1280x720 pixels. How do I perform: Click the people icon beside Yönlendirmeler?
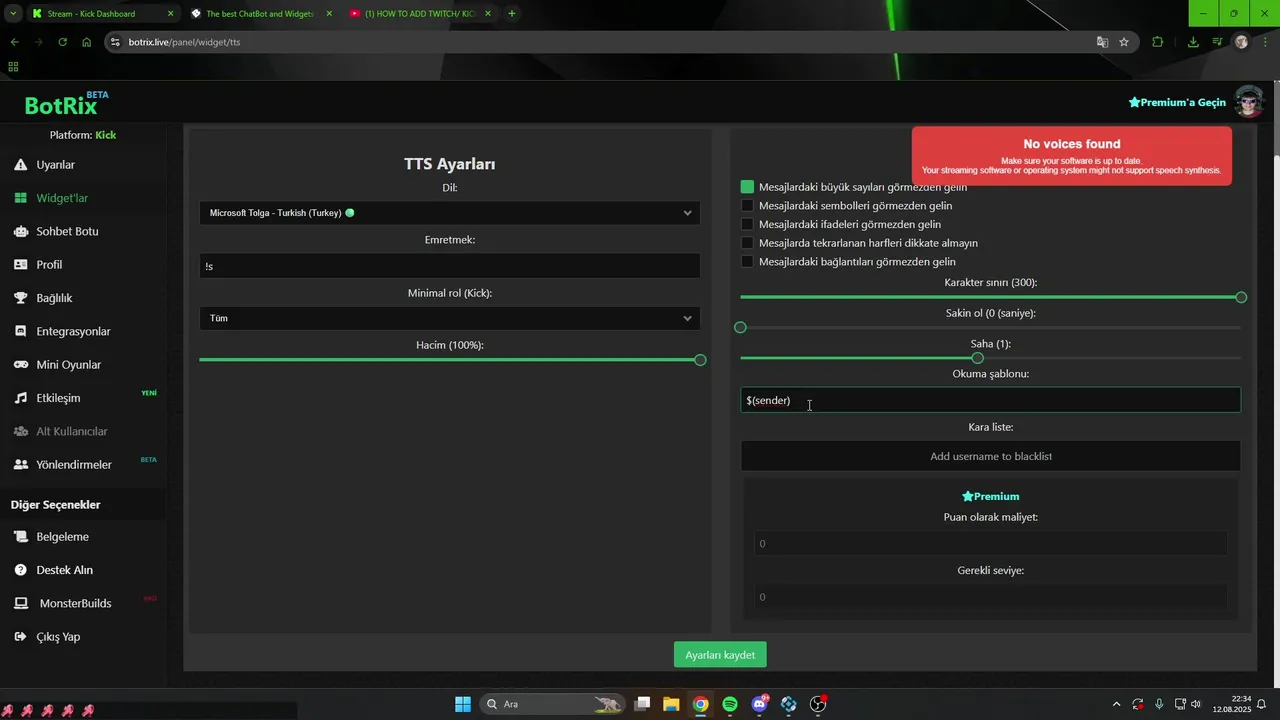(21, 465)
